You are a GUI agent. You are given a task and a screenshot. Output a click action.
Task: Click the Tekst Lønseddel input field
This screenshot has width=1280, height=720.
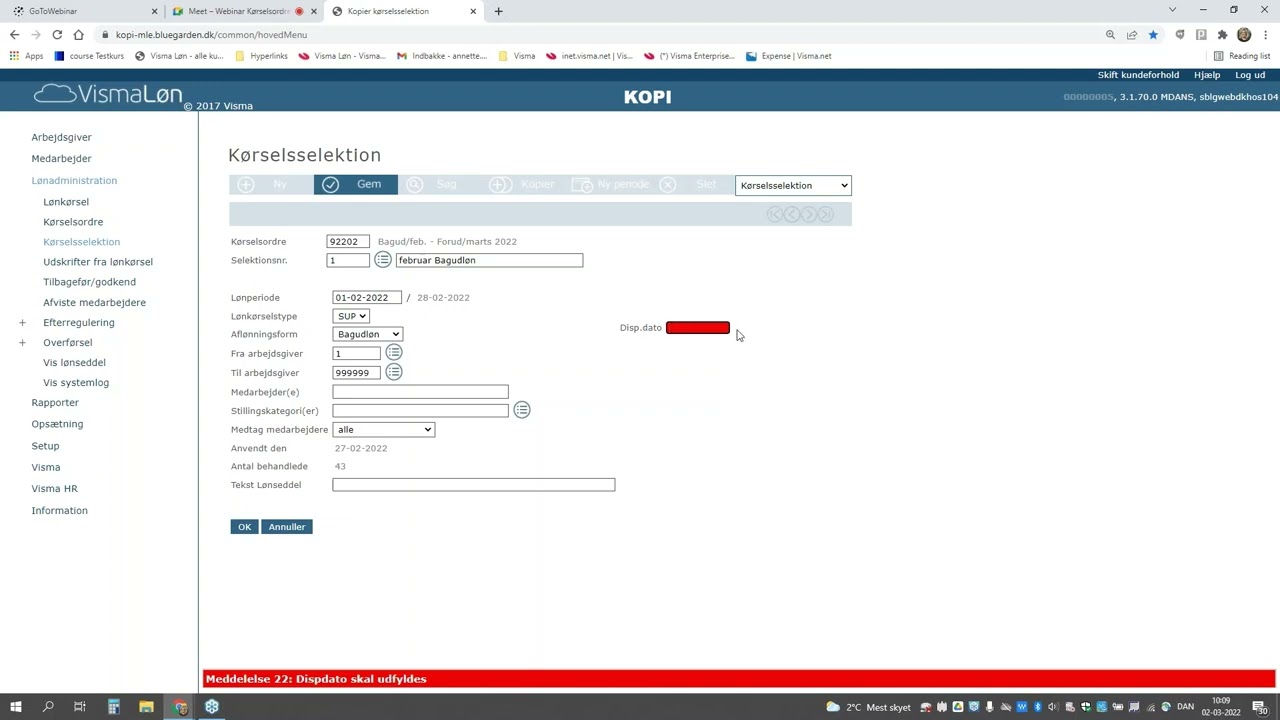pyautogui.click(x=474, y=485)
